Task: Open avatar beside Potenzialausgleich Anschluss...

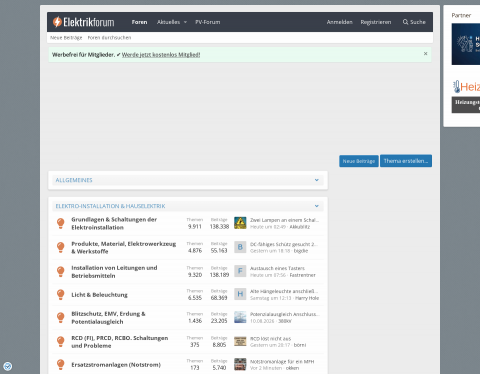Action: [x=240, y=317]
